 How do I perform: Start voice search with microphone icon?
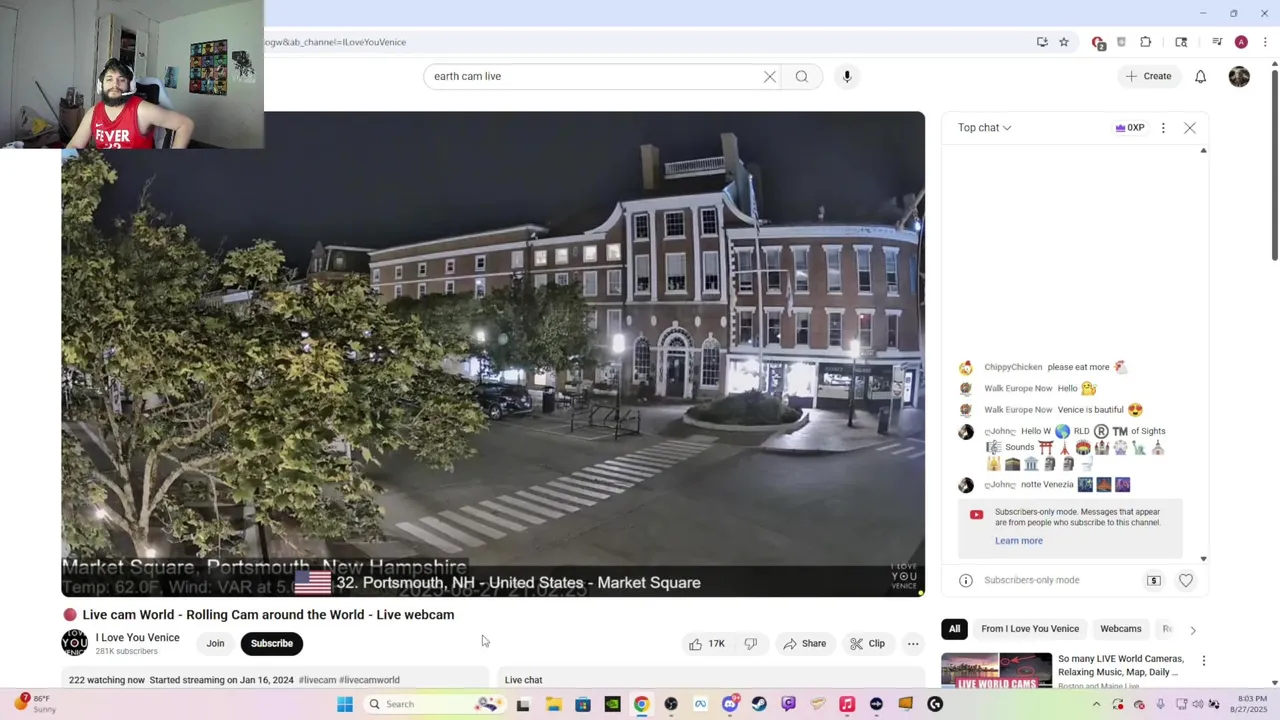(x=847, y=76)
